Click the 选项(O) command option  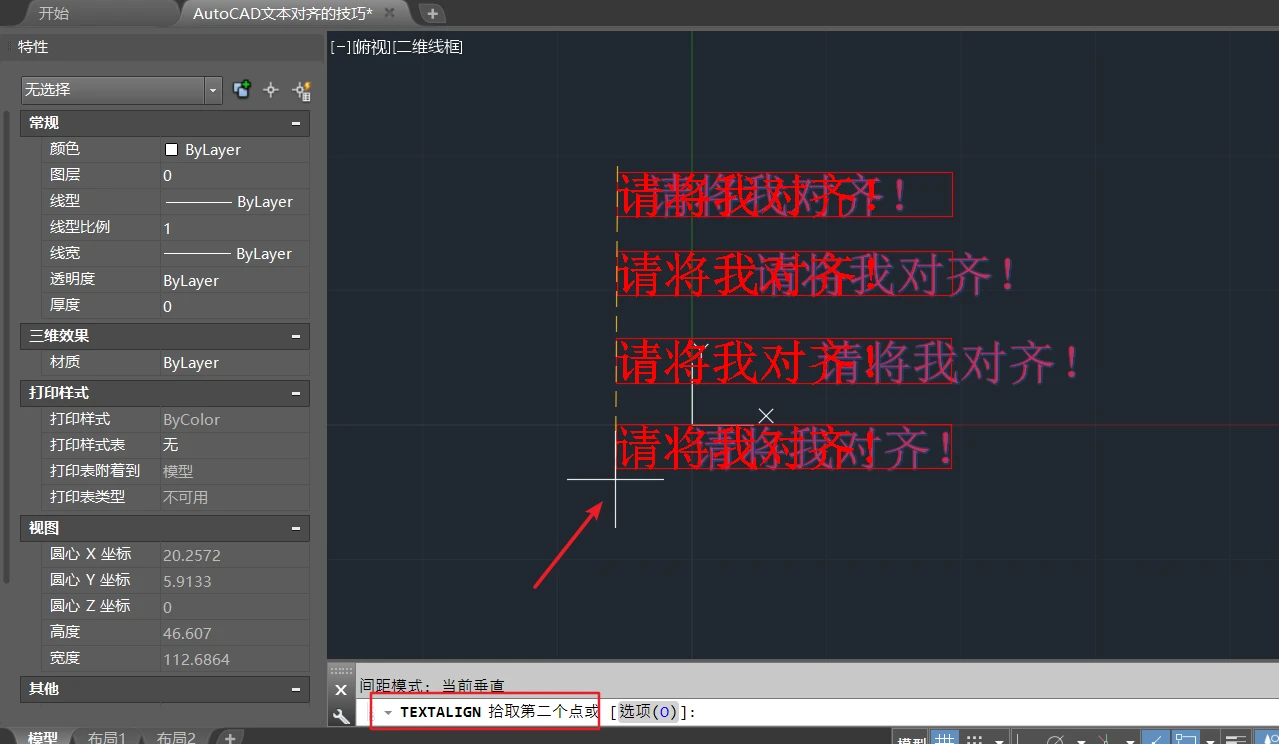[x=648, y=712]
